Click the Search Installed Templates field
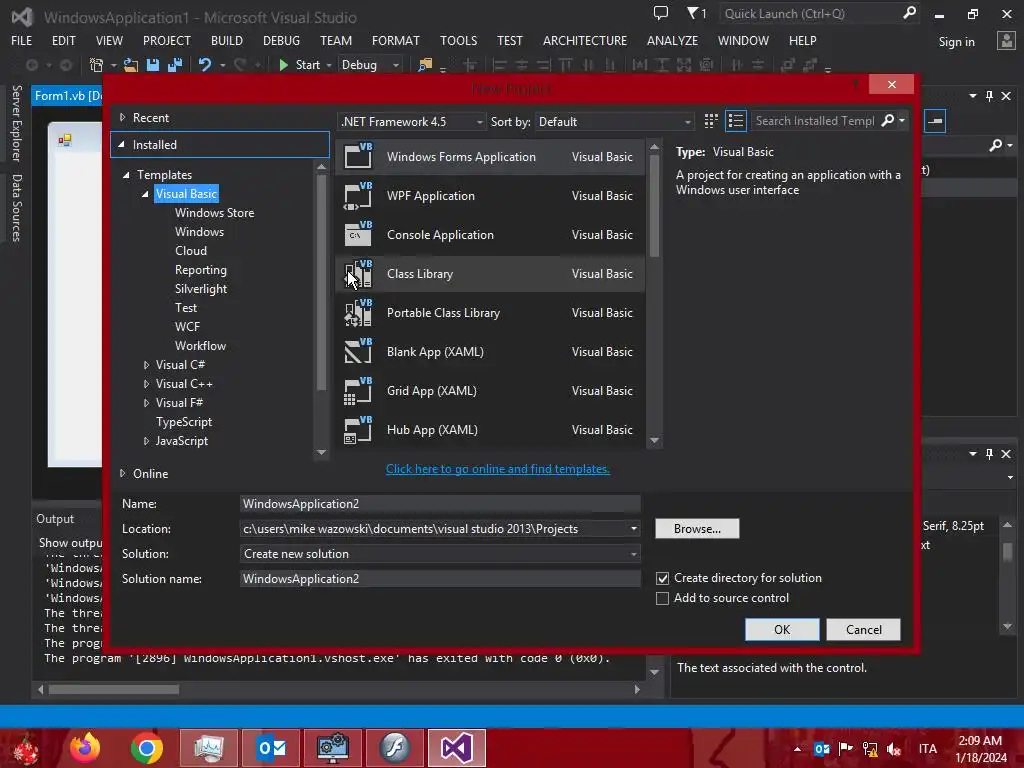Screen dimensions: 1024x768 tap(815, 121)
